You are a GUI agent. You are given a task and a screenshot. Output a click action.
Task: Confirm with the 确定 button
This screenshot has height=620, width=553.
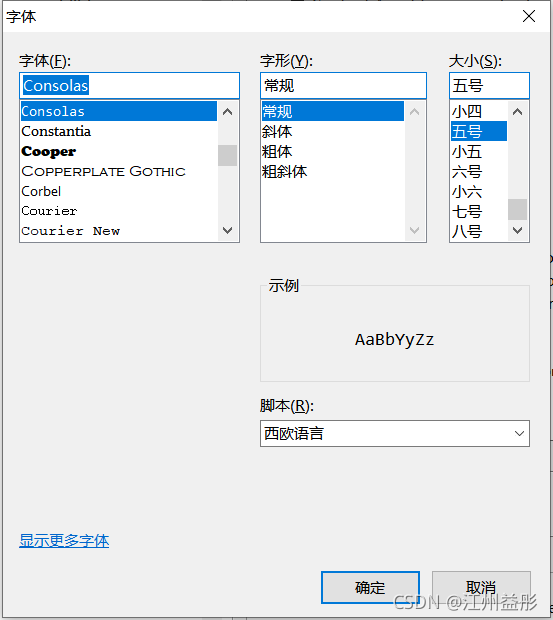(x=370, y=587)
